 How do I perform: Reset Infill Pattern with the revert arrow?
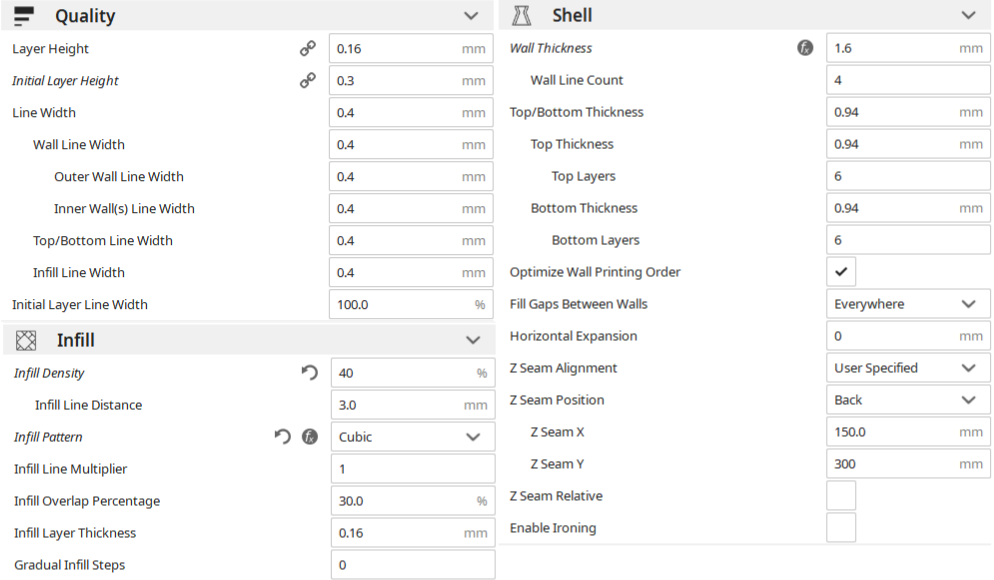coord(283,437)
